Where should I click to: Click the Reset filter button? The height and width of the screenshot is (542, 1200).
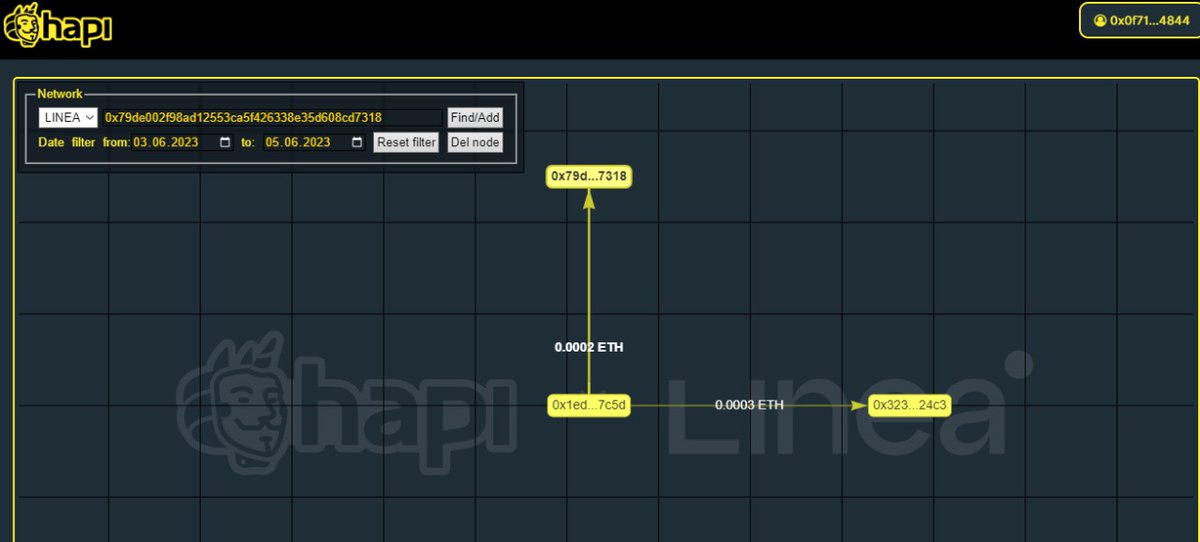coord(406,142)
